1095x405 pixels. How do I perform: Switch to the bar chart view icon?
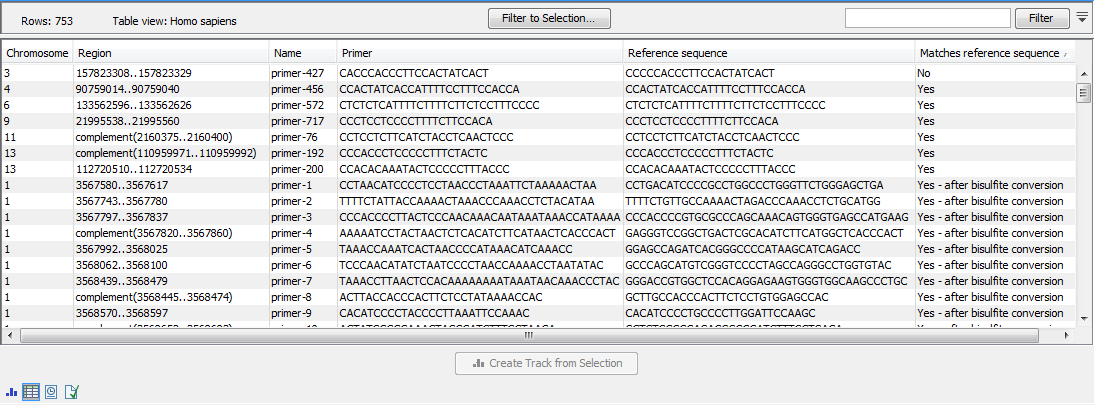[x=11, y=392]
